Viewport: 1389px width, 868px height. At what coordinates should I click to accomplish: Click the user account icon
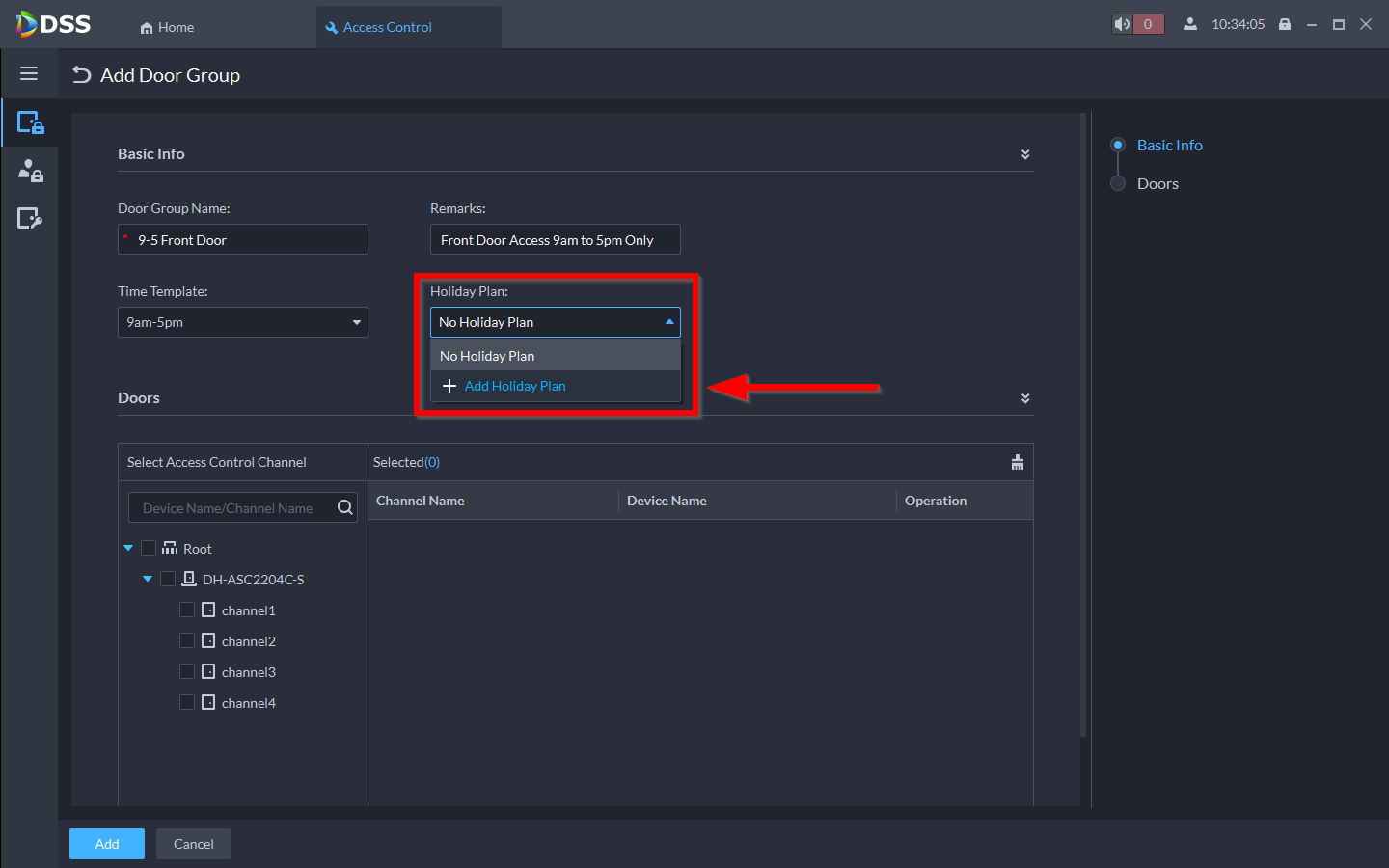pos(1190,25)
